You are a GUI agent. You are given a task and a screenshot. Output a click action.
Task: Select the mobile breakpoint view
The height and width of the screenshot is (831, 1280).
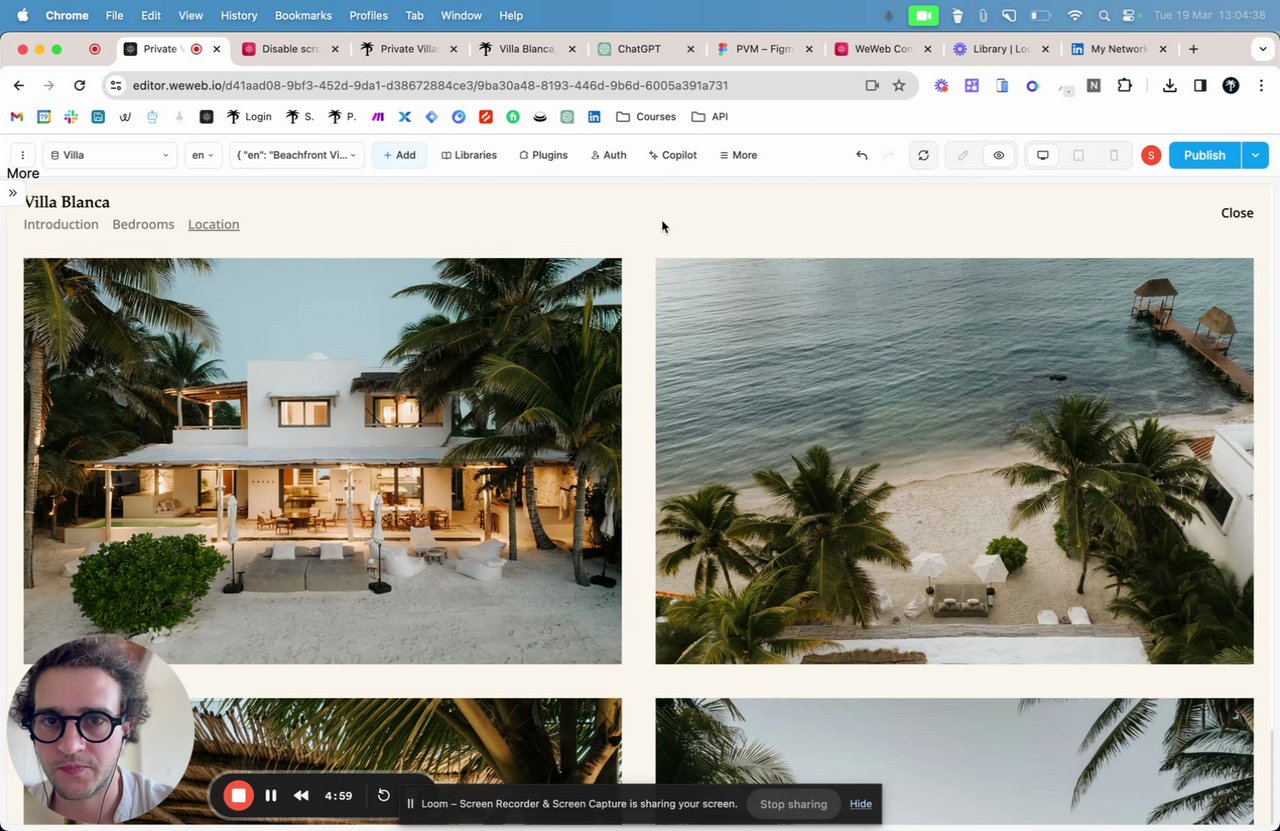click(1113, 155)
